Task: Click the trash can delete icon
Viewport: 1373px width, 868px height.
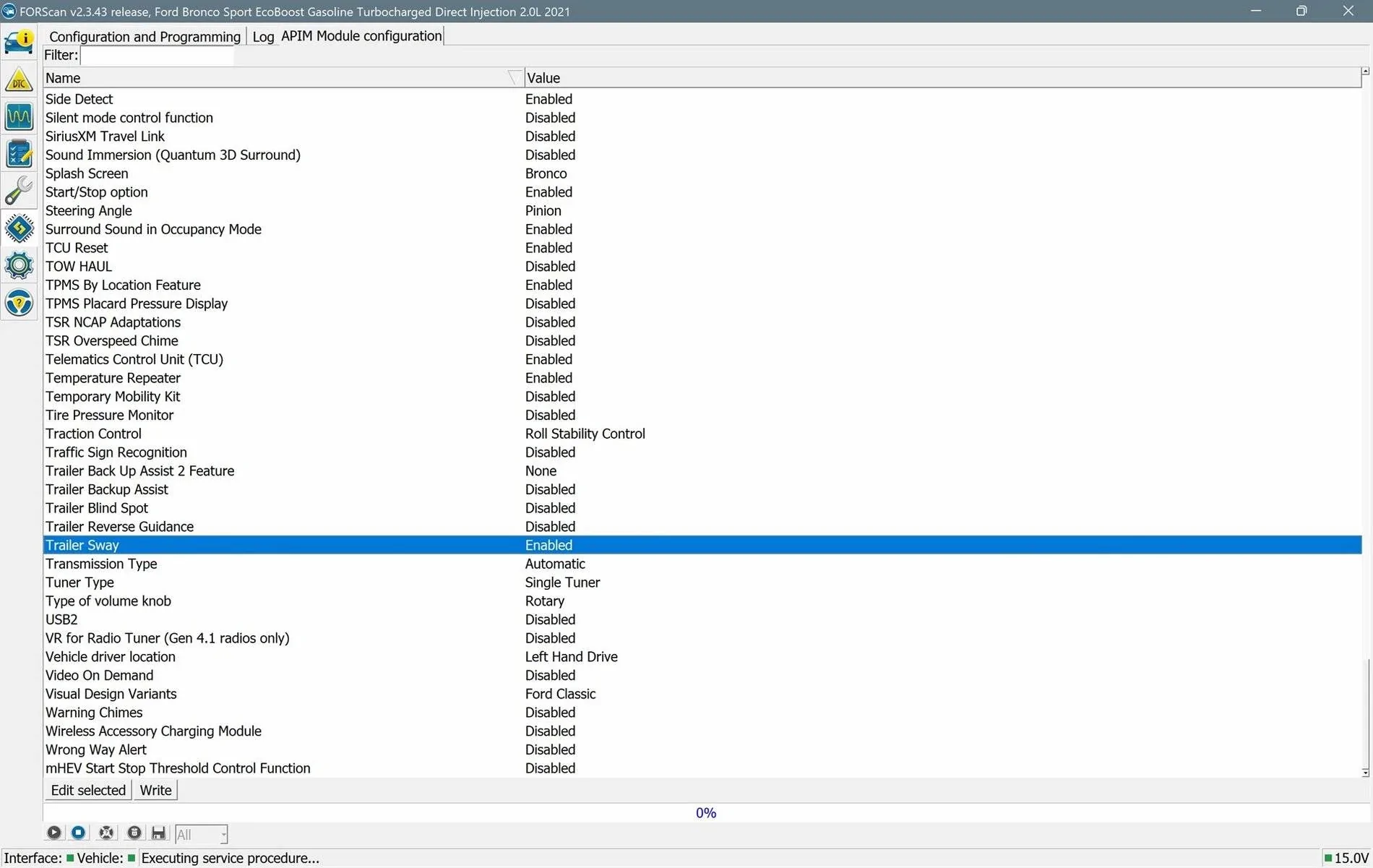Action: (134, 833)
